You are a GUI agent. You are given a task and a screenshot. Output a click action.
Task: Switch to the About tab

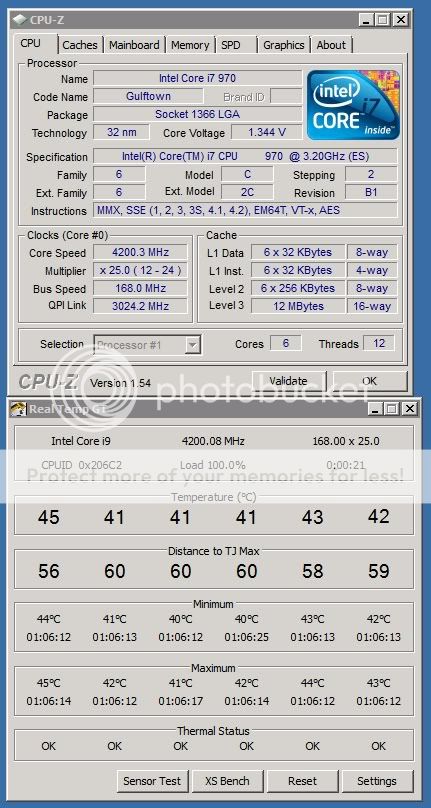coord(331,45)
